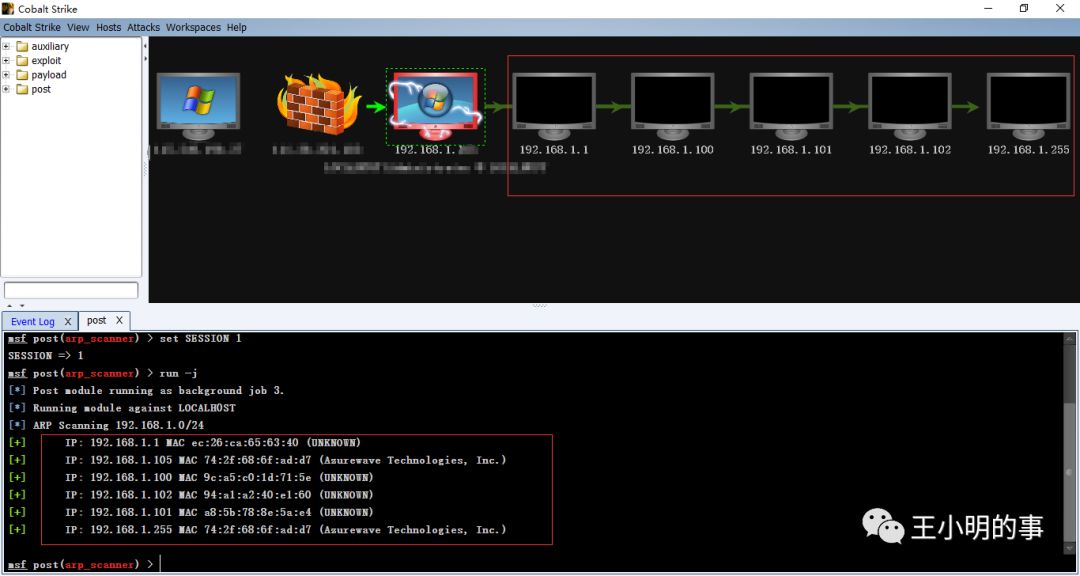Select host 192.168.1.102 monitor icon
The image size is (1080, 576).
click(909, 106)
